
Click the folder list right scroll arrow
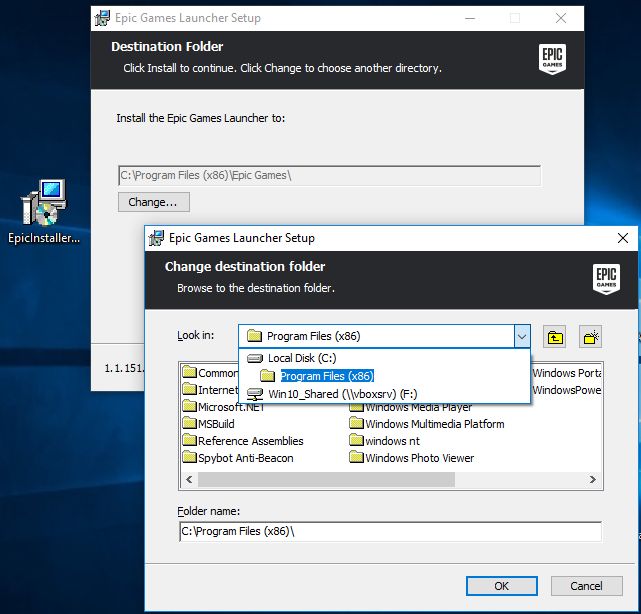(x=593, y=479)
